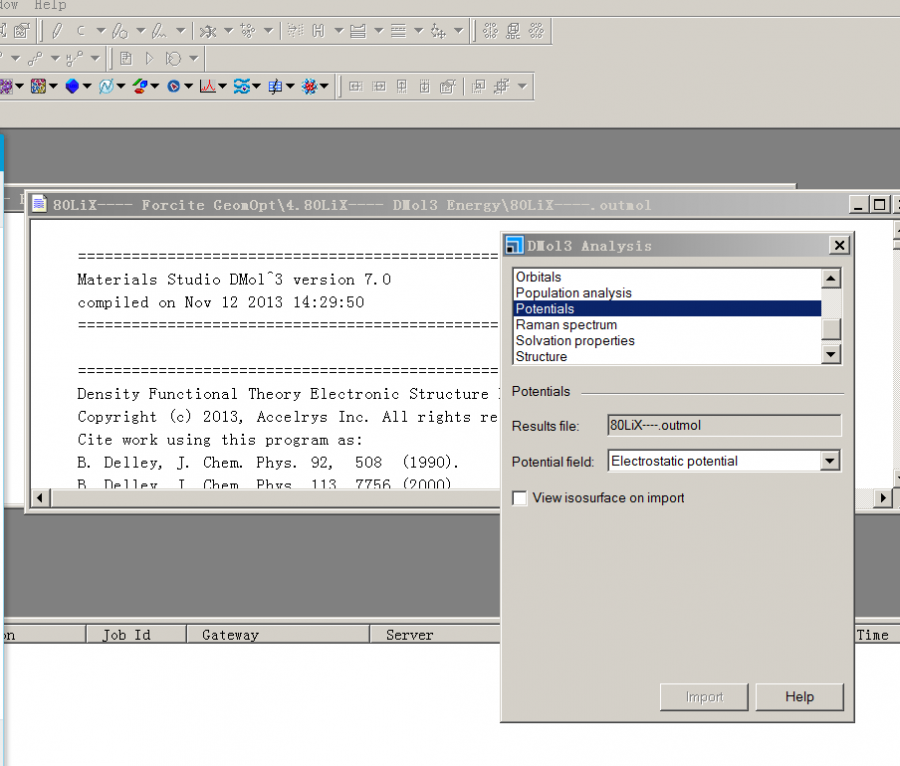Click the Clean structure icon

[x=208, y=30]
